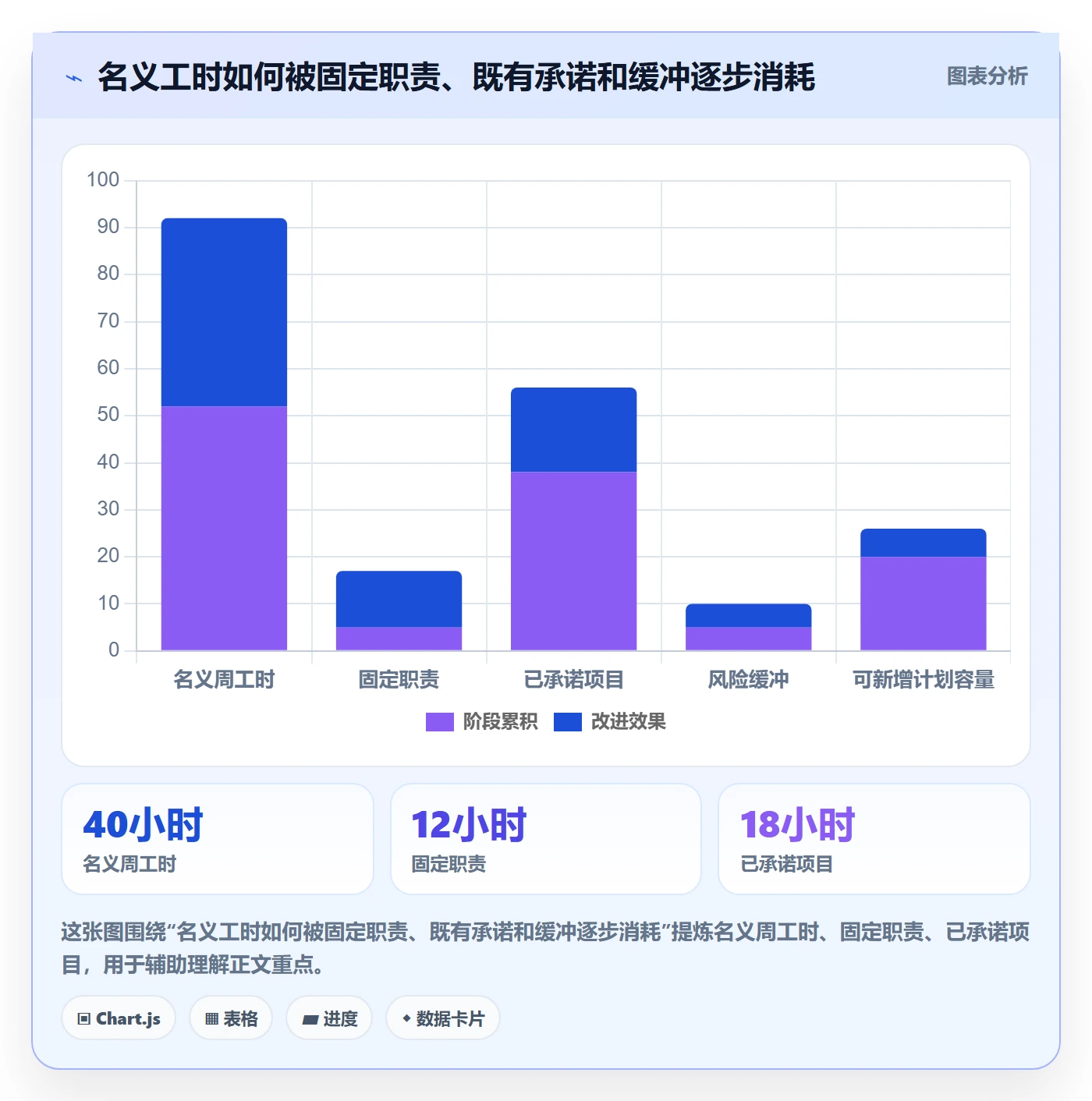Open the 18小时 已承诺项目 stat card
Viewport: 1092px width, 1101px height.
(x=874, y=839)
